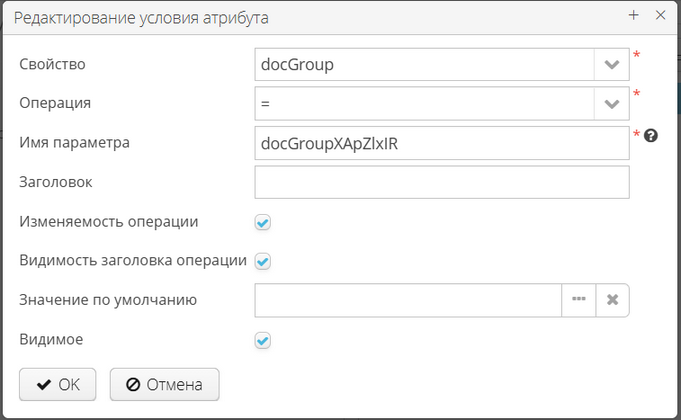Open the Свойство dropdown arrow
The width and height of the screenshot is (681, 420).
pyautogui.click(x=612, y=65)
